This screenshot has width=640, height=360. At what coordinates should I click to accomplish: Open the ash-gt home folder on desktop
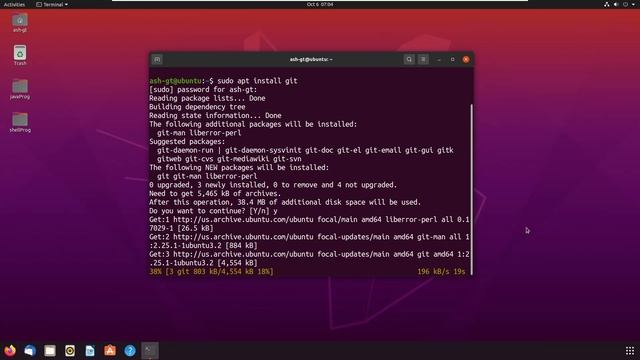pos(20,23)
